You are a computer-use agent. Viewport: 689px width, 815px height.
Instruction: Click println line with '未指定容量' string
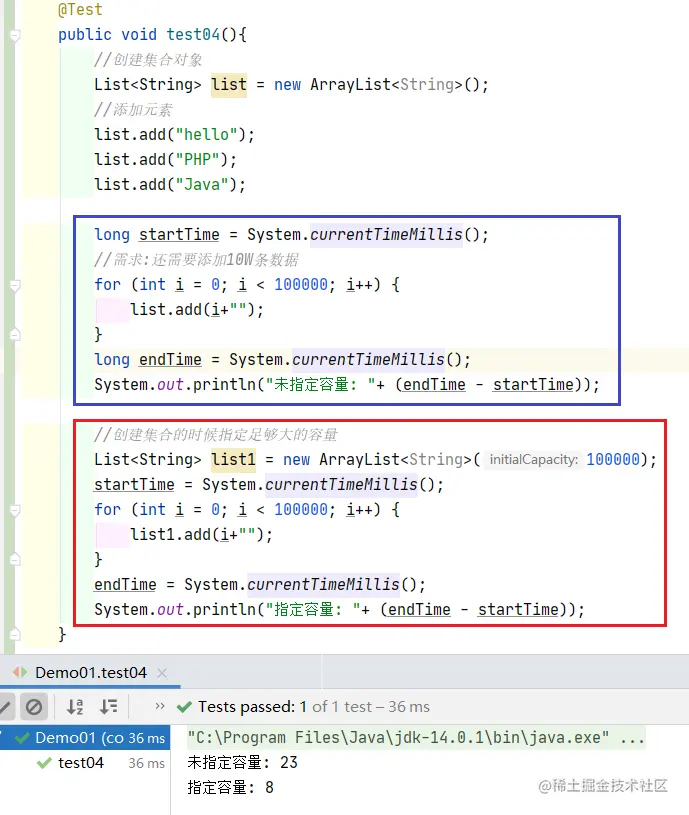click(347, 385)
